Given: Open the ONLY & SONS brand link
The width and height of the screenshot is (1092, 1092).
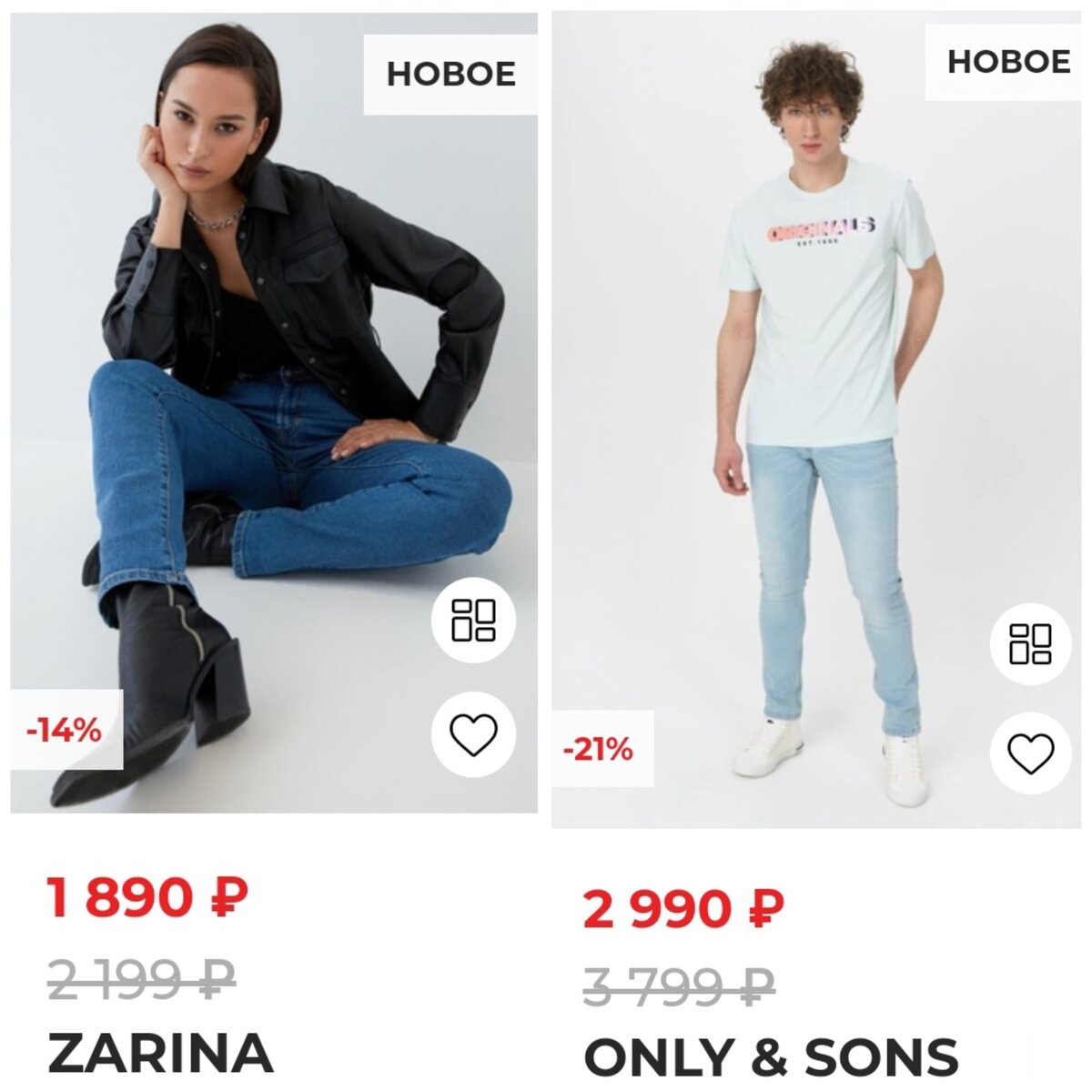Looking at the screenshot, I should pyautogui.click(x=771, y=1058).
